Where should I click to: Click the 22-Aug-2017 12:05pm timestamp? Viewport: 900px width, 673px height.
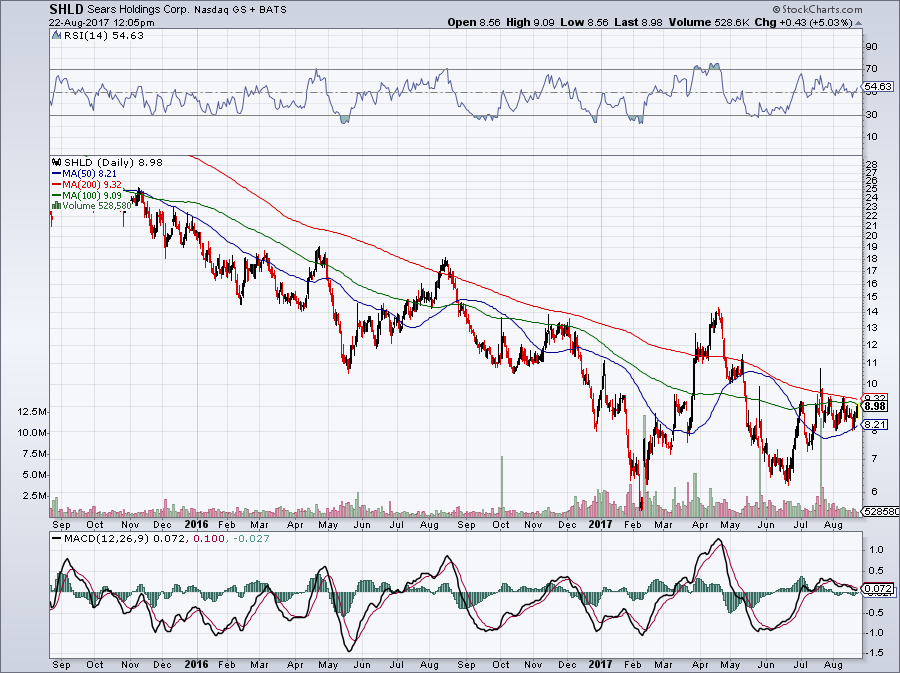click(102, 22)
